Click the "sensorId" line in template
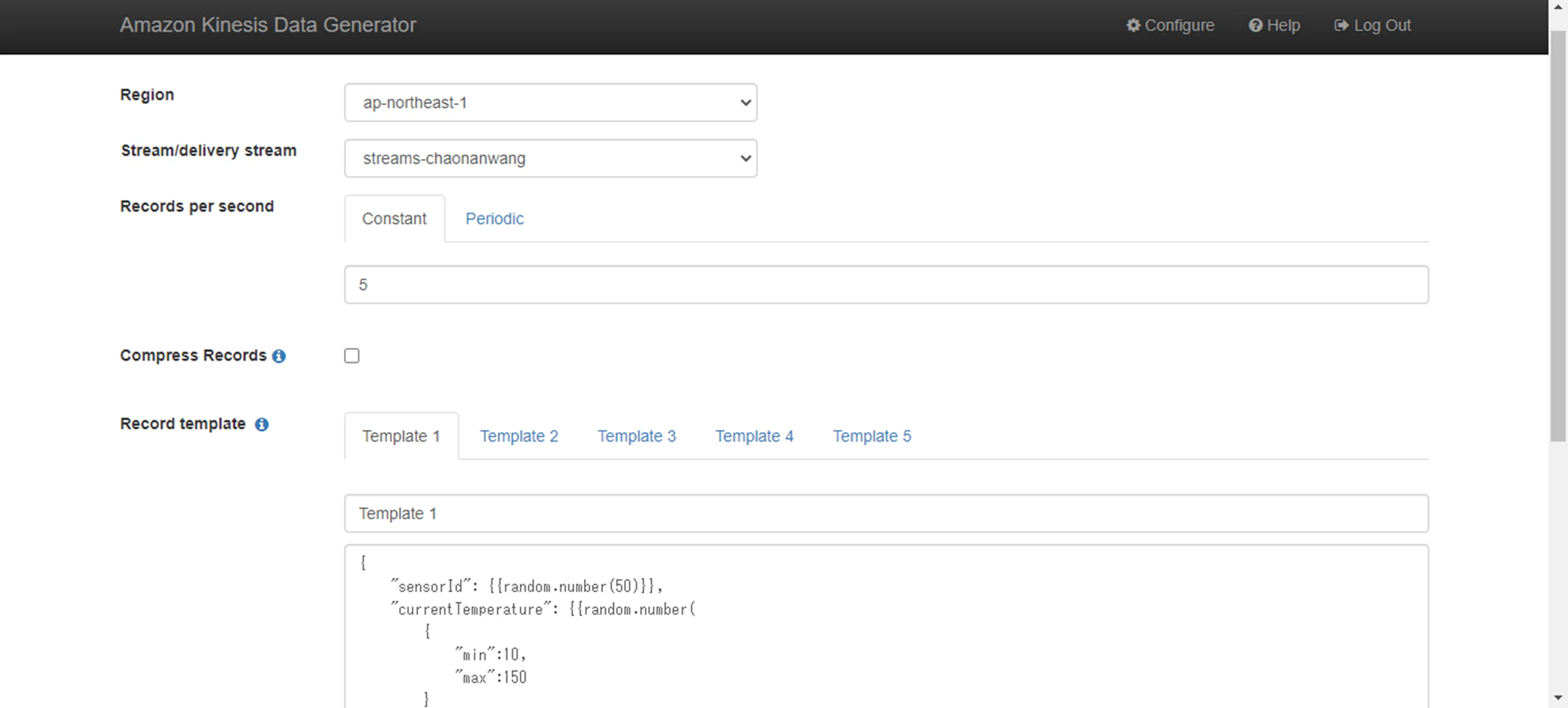The image size is (1568, 708). [526, 586]
